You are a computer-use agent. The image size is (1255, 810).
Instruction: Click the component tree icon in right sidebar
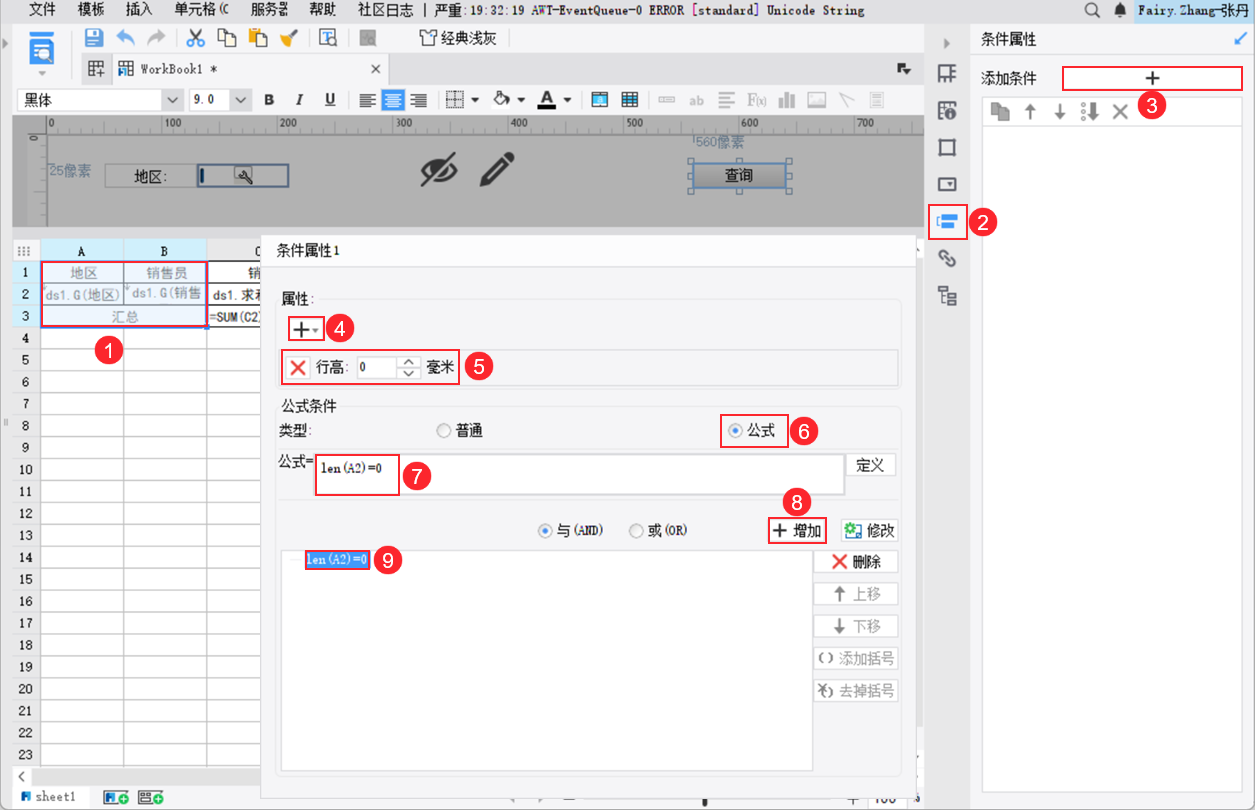[946, 293]
